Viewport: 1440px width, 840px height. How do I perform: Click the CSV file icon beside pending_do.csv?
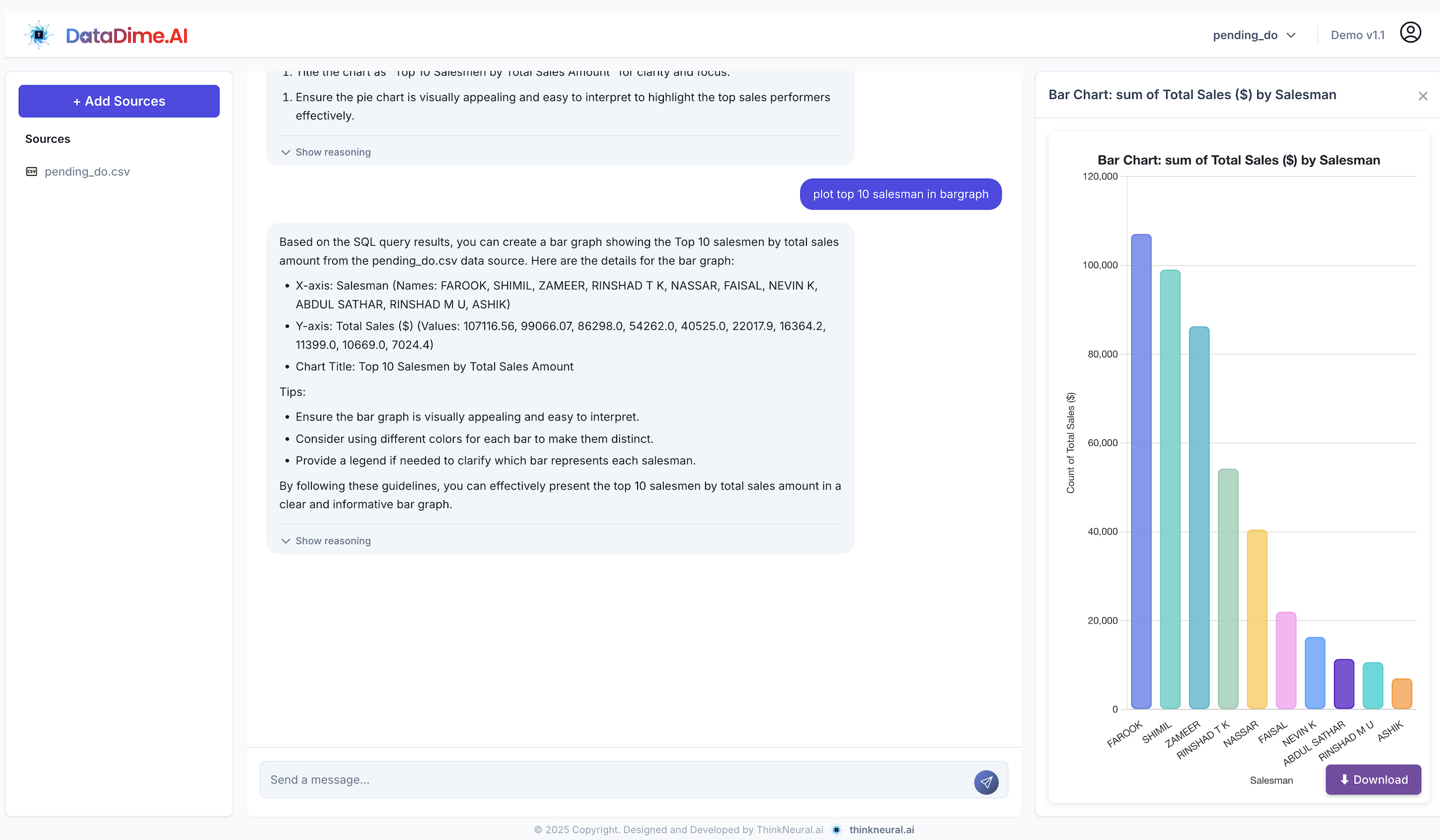tap(31, 171)
